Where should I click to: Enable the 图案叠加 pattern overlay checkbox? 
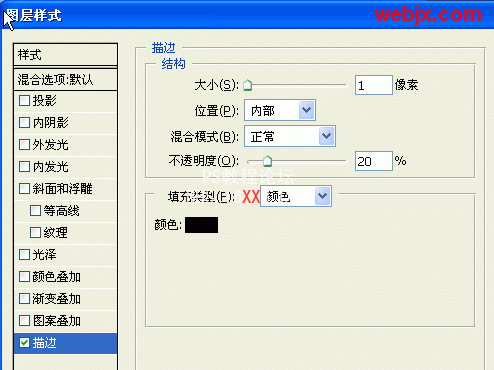click(24, 320)
